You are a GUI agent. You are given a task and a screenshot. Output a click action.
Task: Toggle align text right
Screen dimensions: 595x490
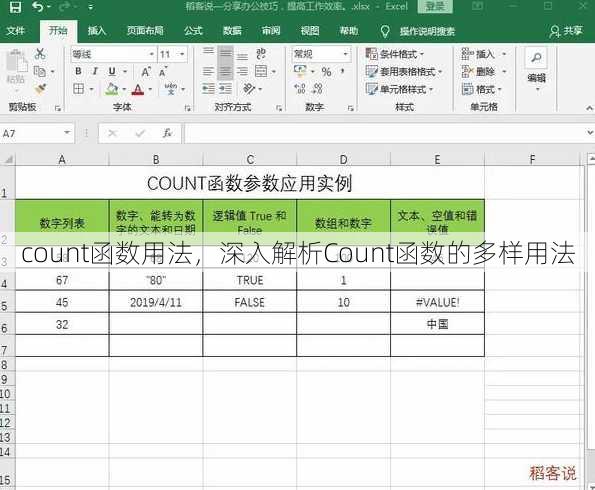point(242,71)
